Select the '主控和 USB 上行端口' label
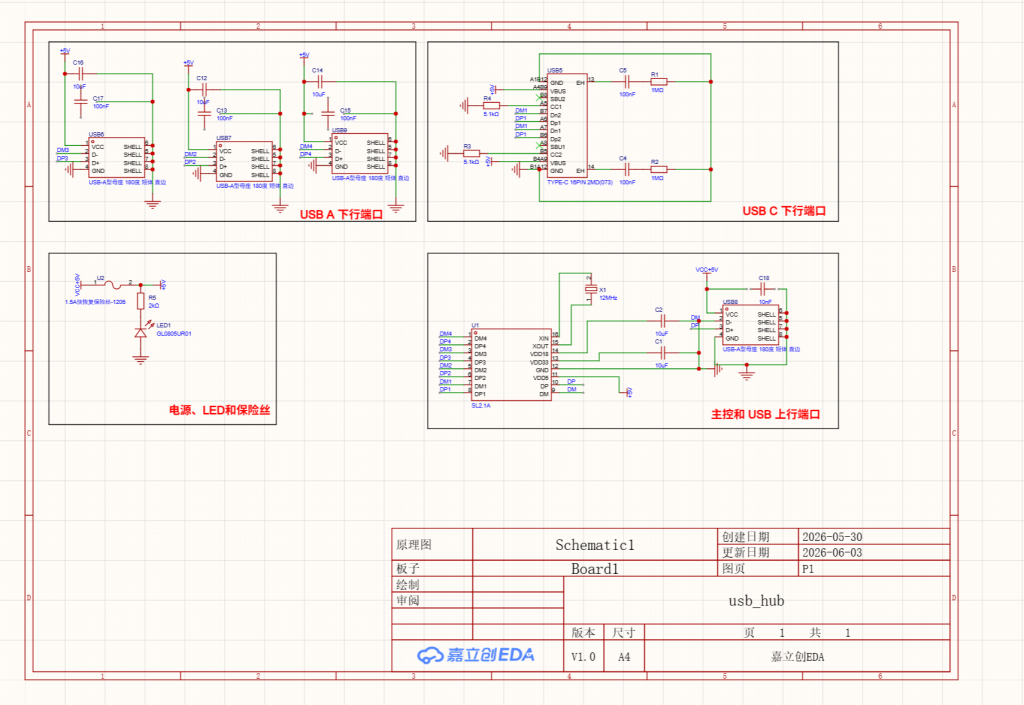Viewport: 1024px width, 705px height. (x=765, y=414)
